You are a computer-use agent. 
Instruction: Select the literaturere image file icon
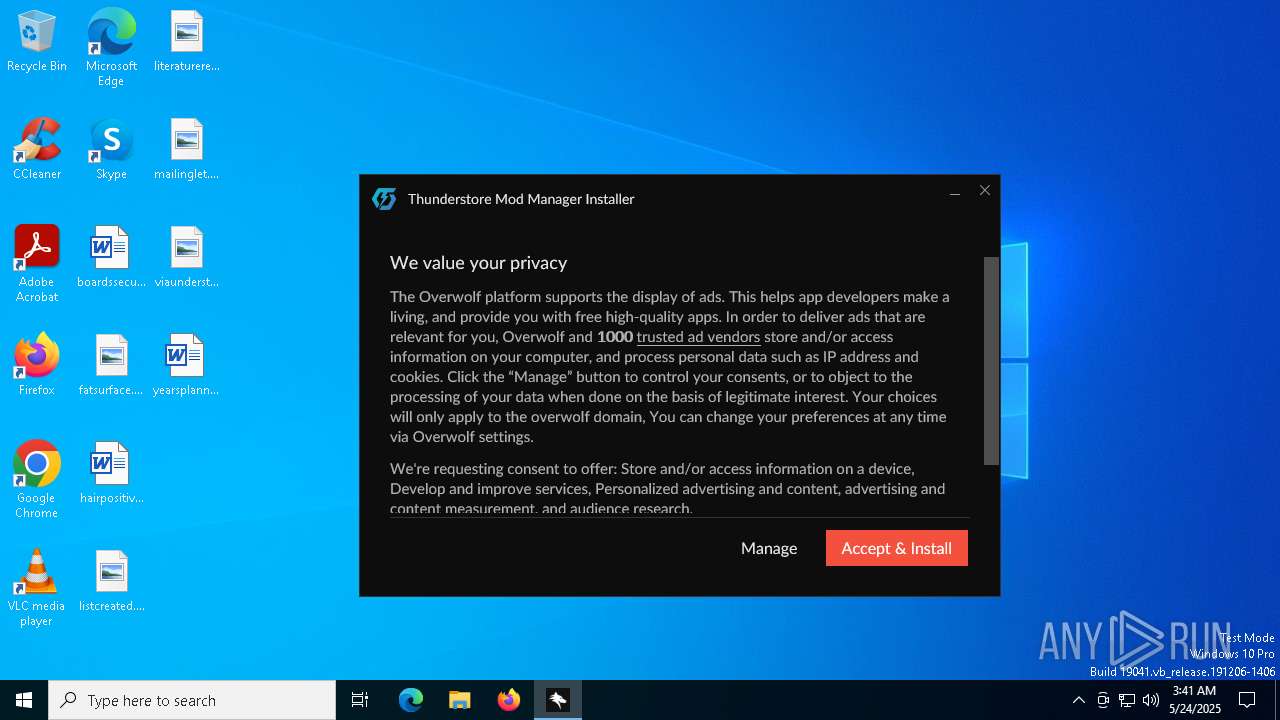coord(187,42)
